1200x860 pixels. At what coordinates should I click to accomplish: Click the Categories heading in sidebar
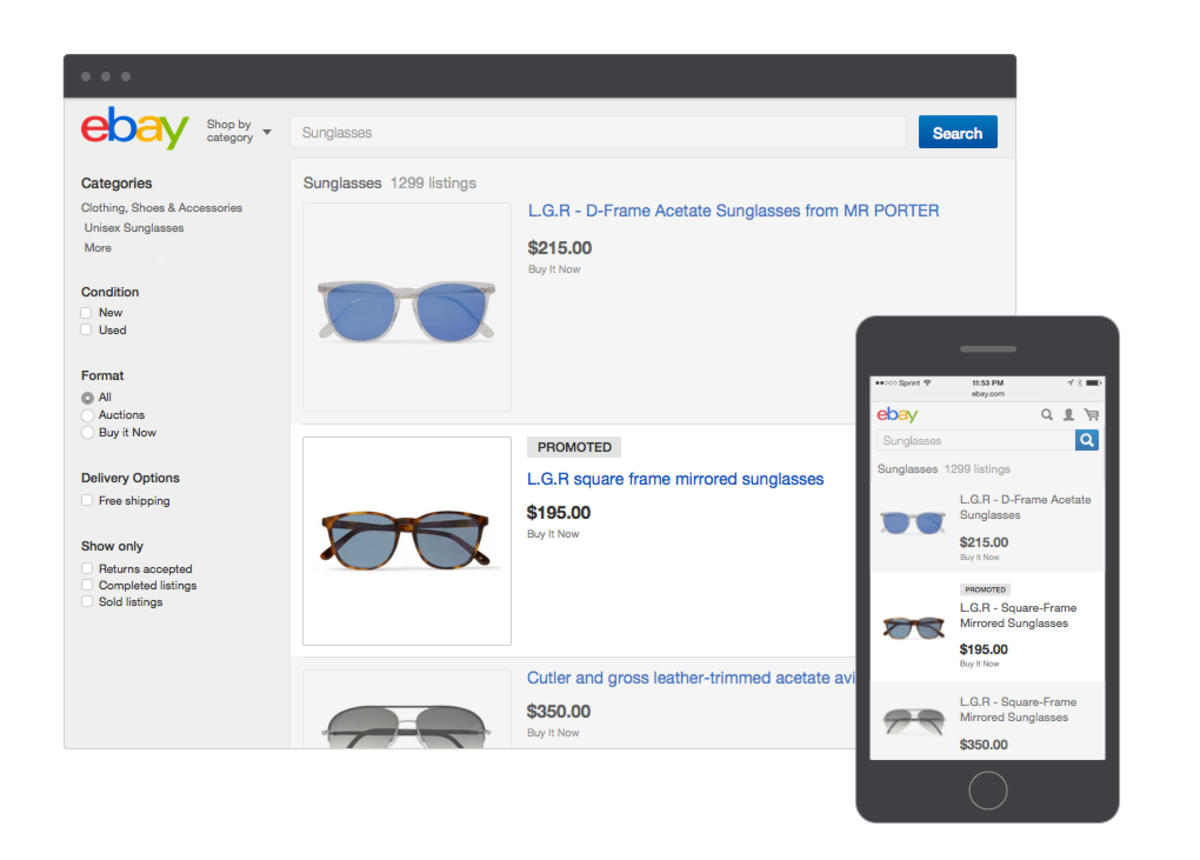click(x=116, y=183)
